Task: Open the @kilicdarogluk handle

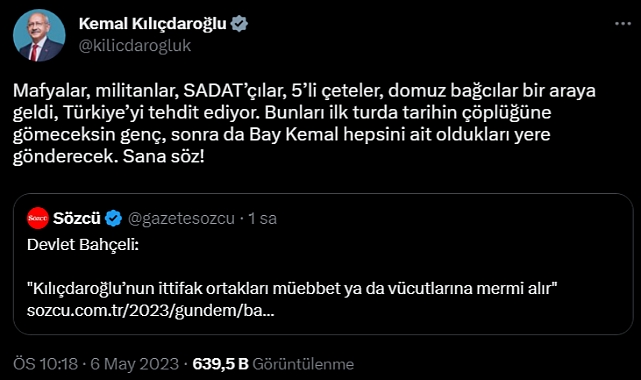Action: [x=135, y=46]
